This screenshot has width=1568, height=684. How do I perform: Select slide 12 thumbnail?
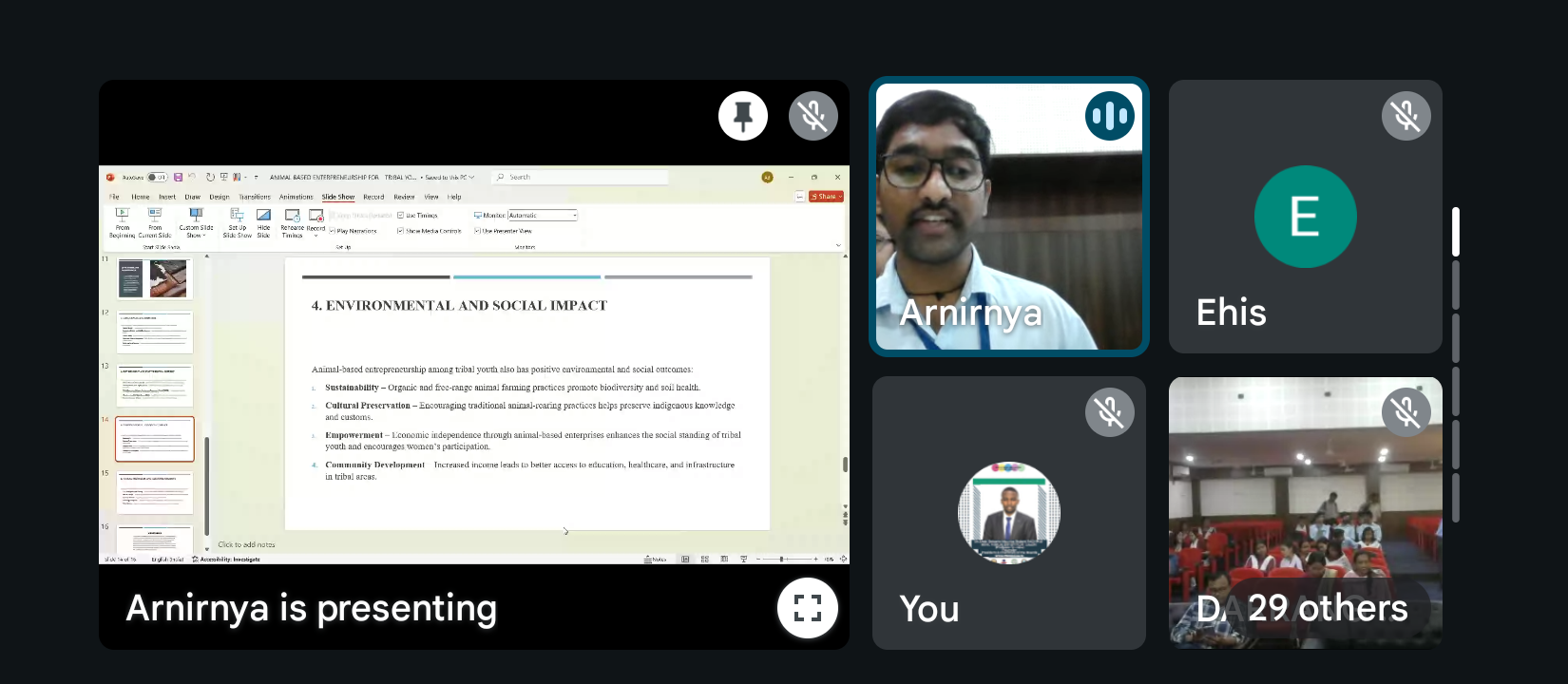pos(155,332)
